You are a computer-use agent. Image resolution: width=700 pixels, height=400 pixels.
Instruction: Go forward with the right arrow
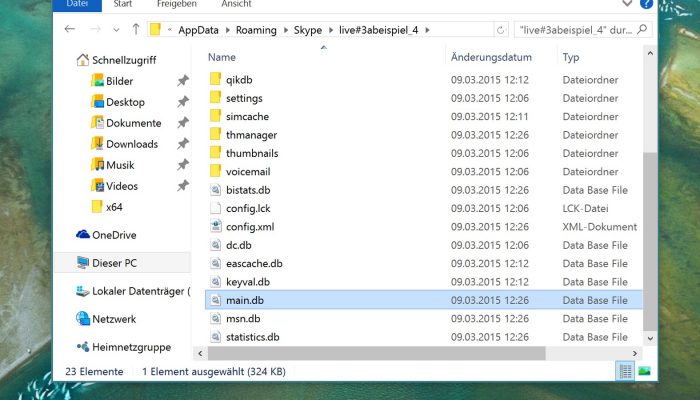[x=95, y=29]
